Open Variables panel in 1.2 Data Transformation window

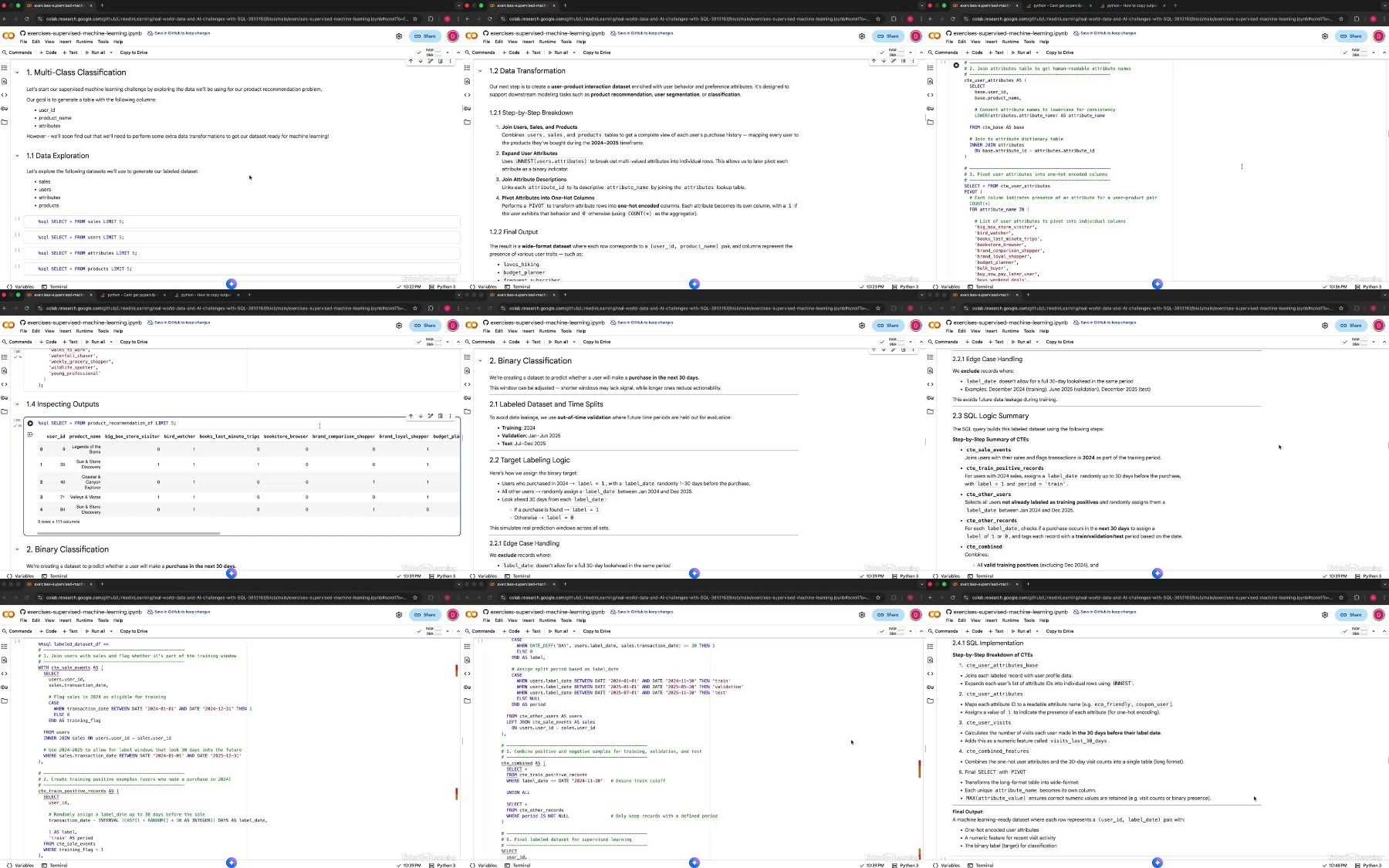(484, 286)
